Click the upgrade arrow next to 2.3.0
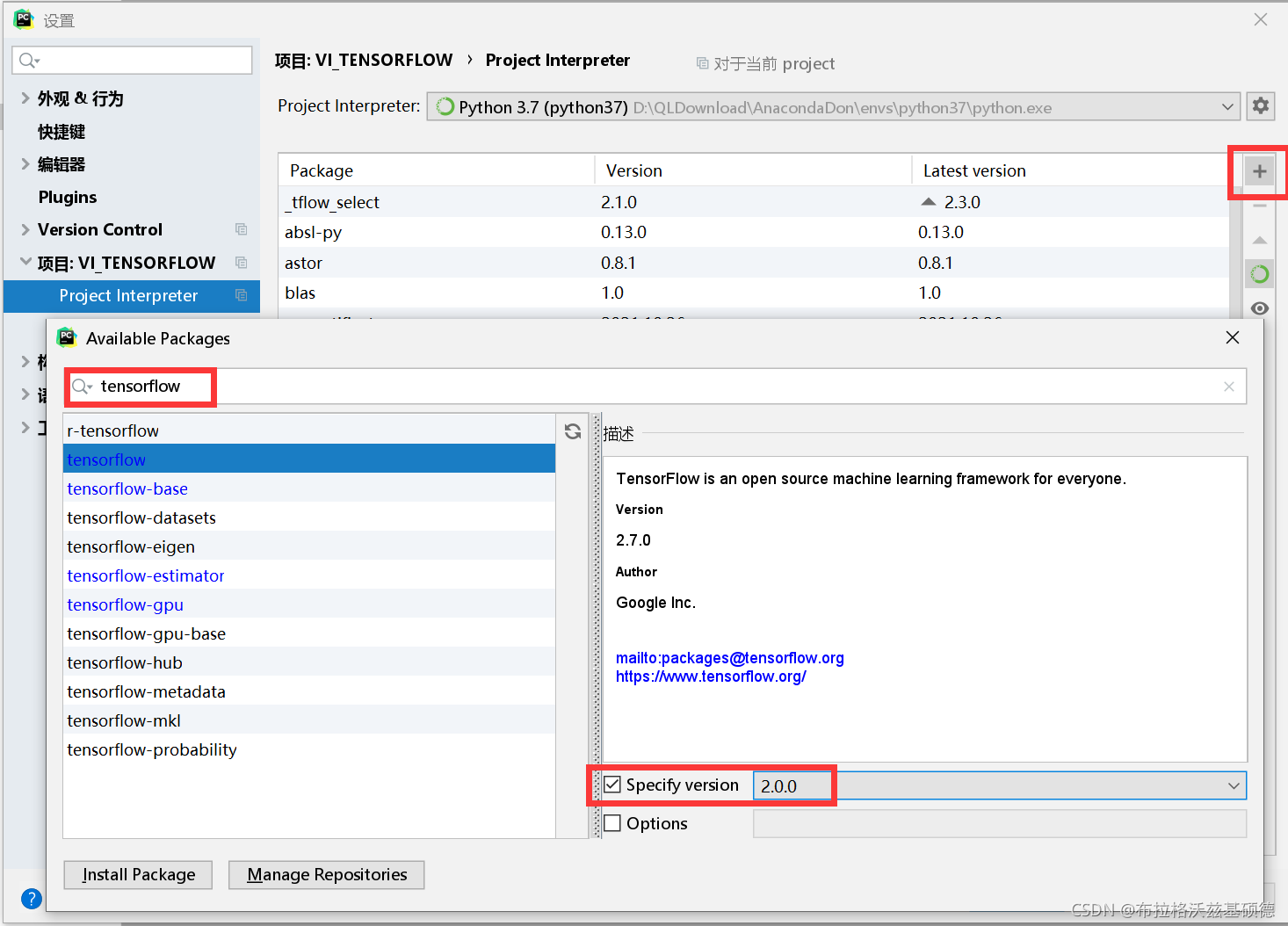1288x926 pixels. click(929, 202)
